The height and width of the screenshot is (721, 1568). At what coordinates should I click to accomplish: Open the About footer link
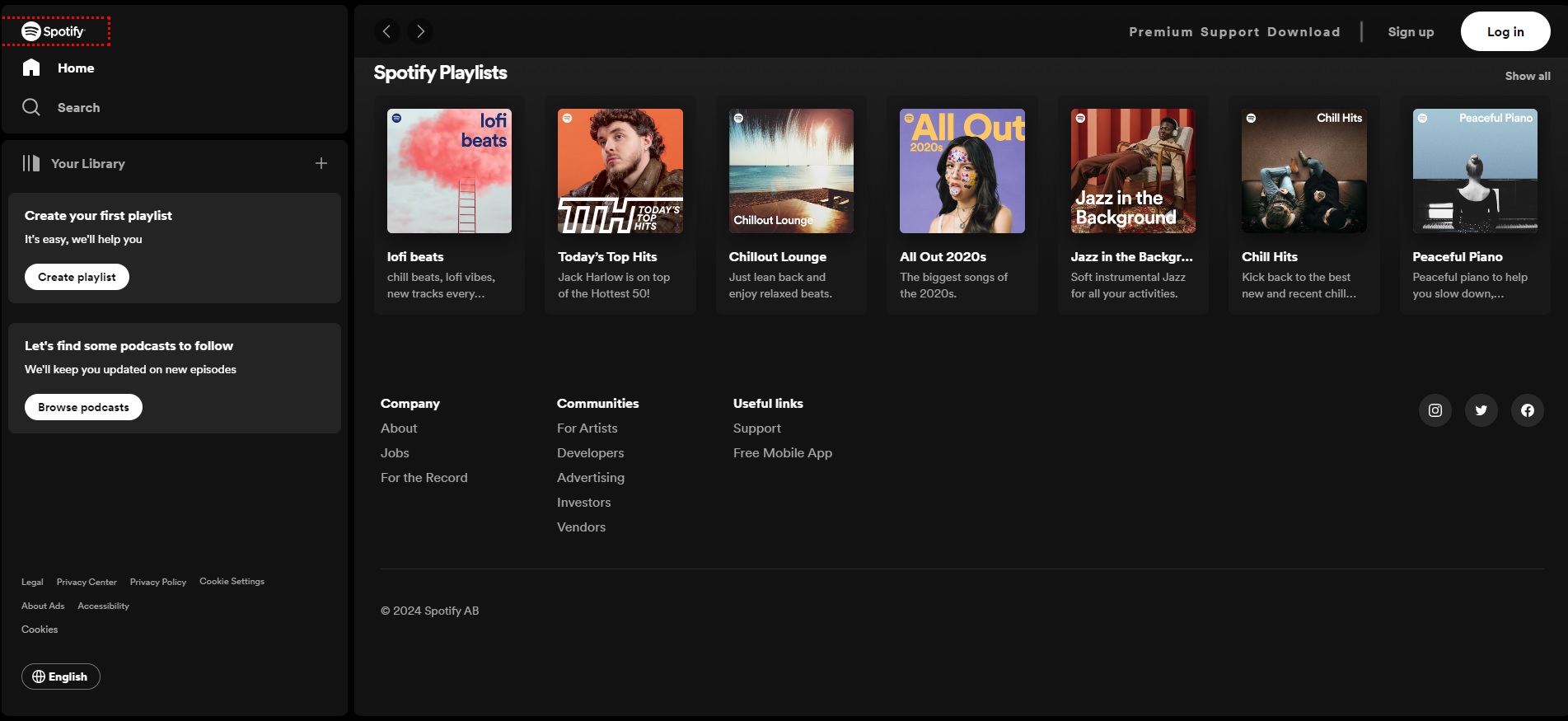pyautogui.click(x=399, y=428)
